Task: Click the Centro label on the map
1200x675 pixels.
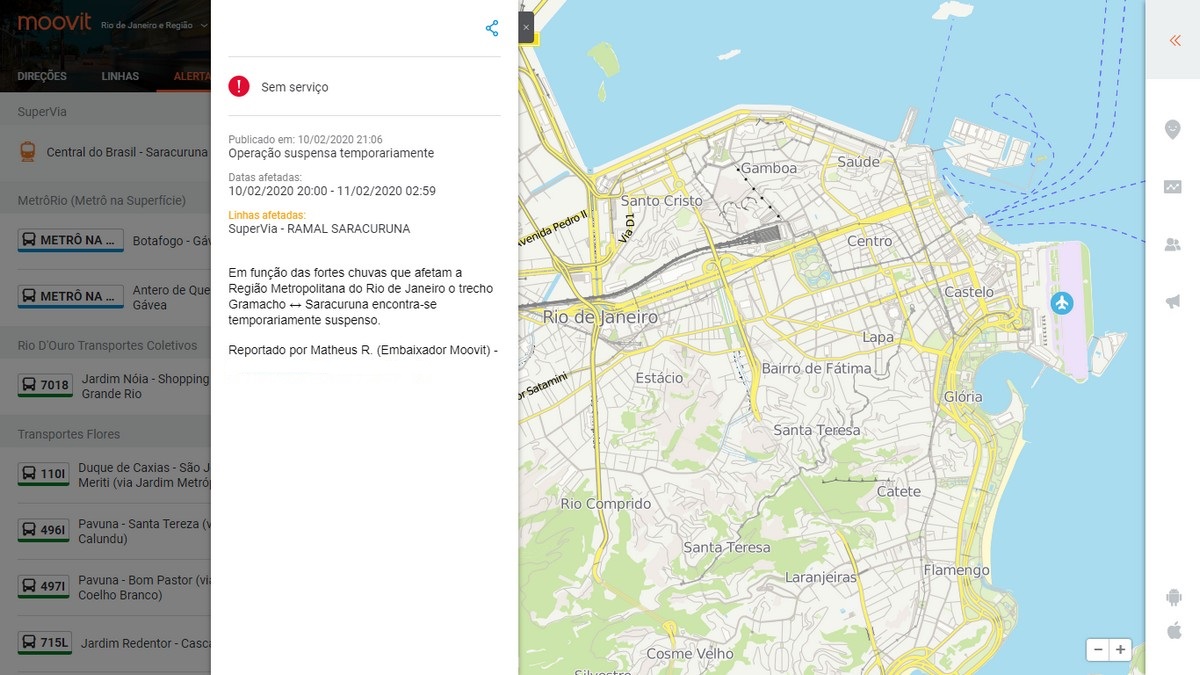Action: click(x=869, y=241)
